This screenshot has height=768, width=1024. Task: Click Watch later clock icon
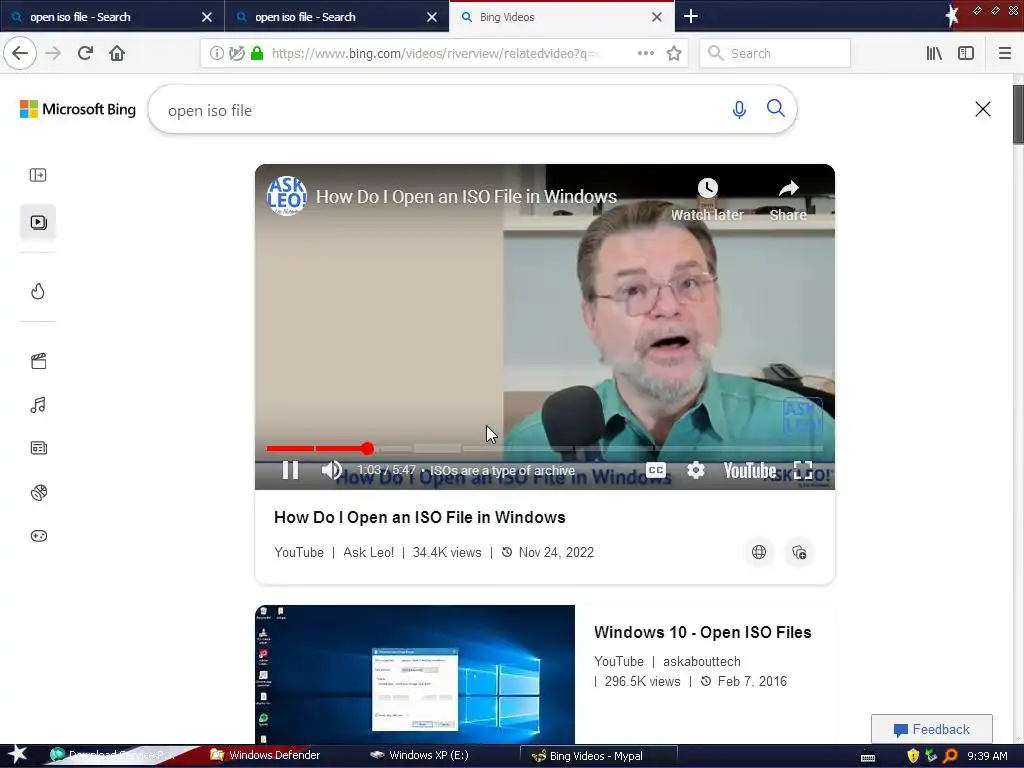pyautogui.click(x=707, y=188)
